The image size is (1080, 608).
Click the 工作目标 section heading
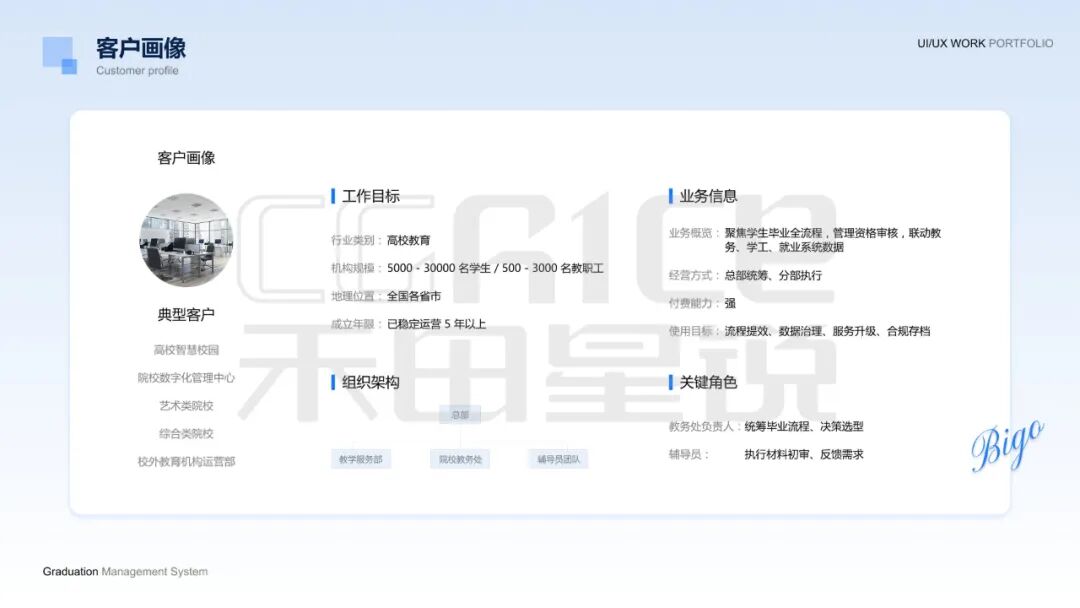tap(370, 196)
